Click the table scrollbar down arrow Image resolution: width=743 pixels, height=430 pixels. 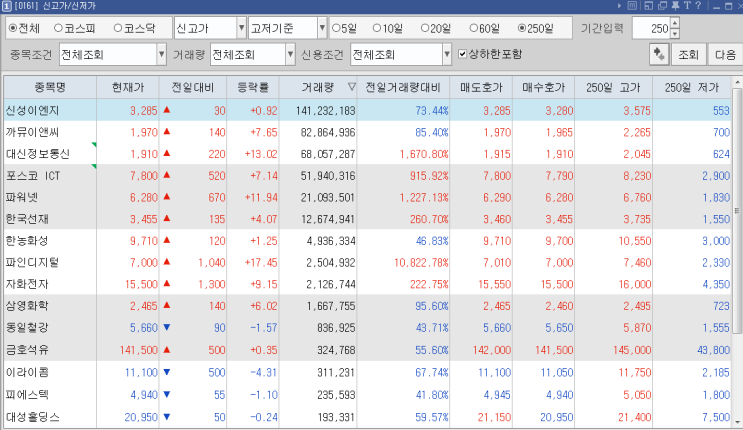pyautogui.click(x=737, y=421)
